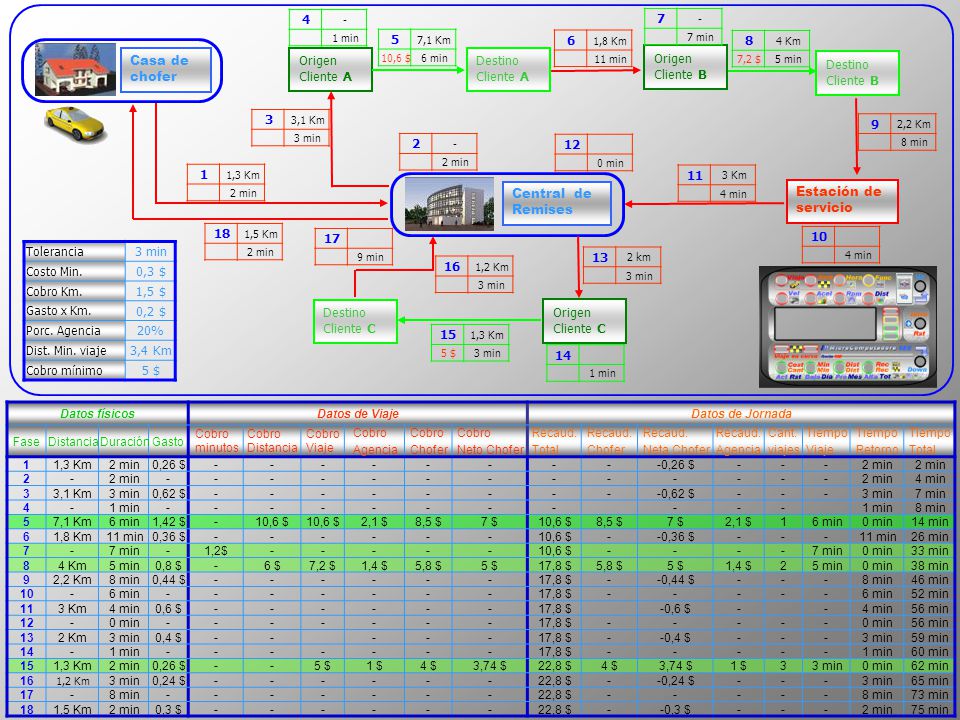Select the Origen Cliente B node
Image resolution: width=960 pixels, height=720 pixels.
point(685,67)
